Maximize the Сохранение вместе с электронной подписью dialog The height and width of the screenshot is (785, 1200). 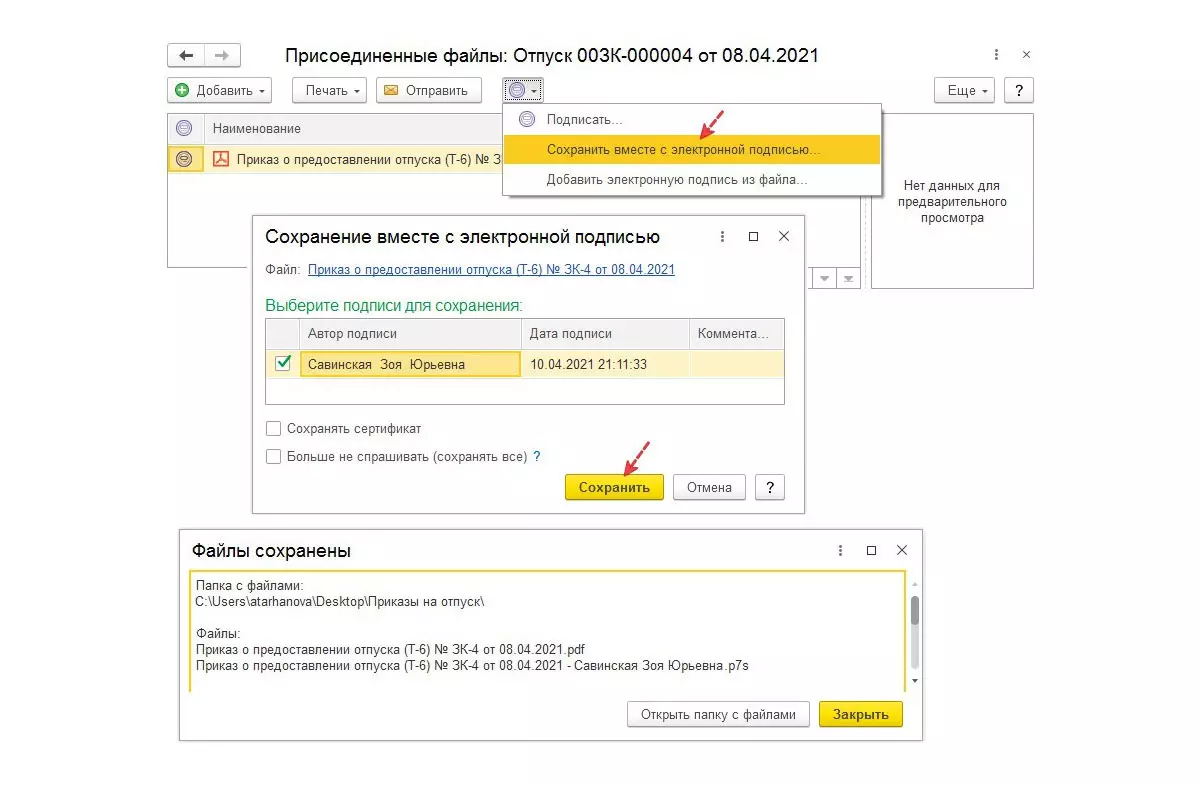click(x=754, y=237)
